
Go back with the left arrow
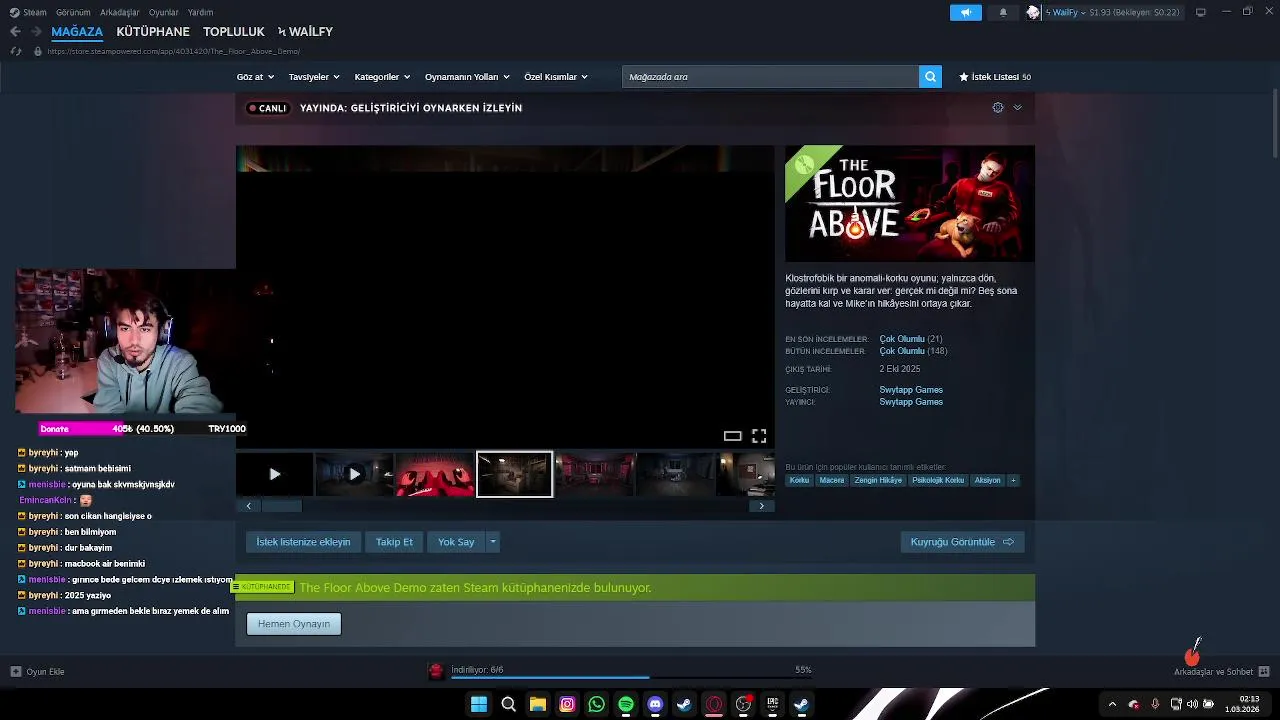point(15,31)
